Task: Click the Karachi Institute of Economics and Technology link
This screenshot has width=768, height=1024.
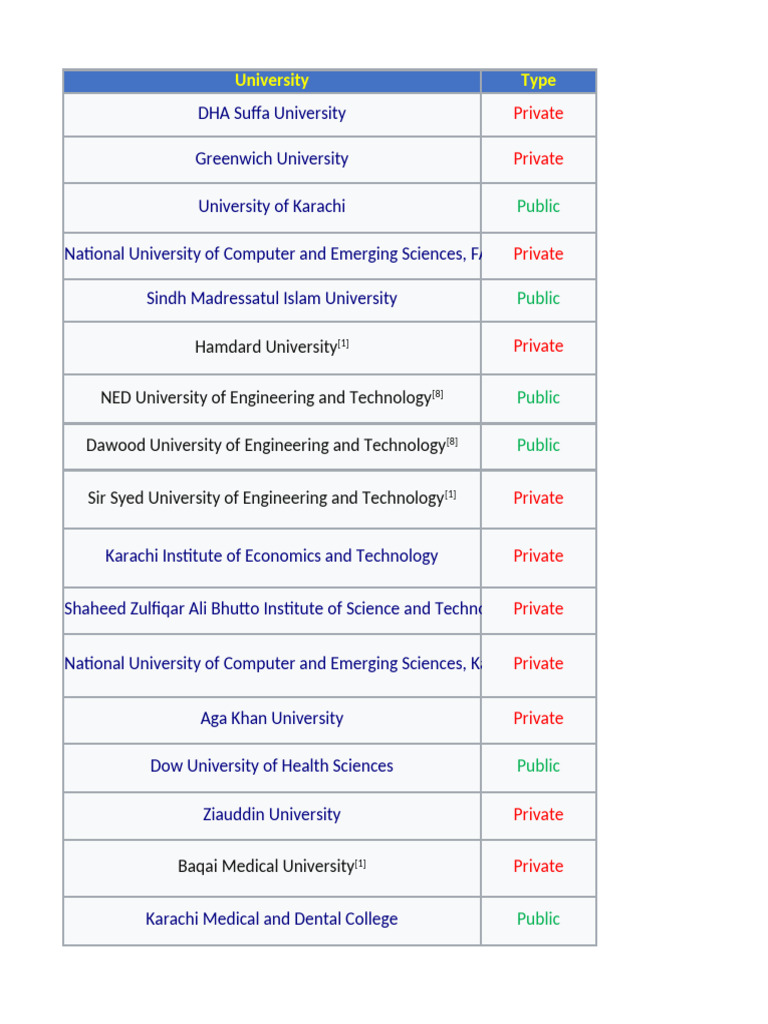Action: pos(271,556)
